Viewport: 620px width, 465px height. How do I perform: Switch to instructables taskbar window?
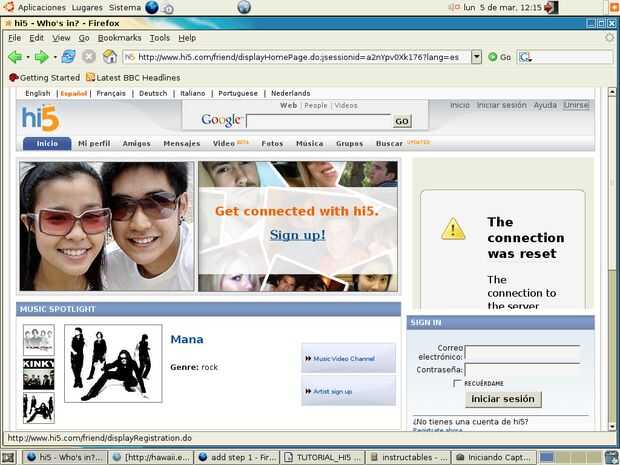click(x=408, y=457)
